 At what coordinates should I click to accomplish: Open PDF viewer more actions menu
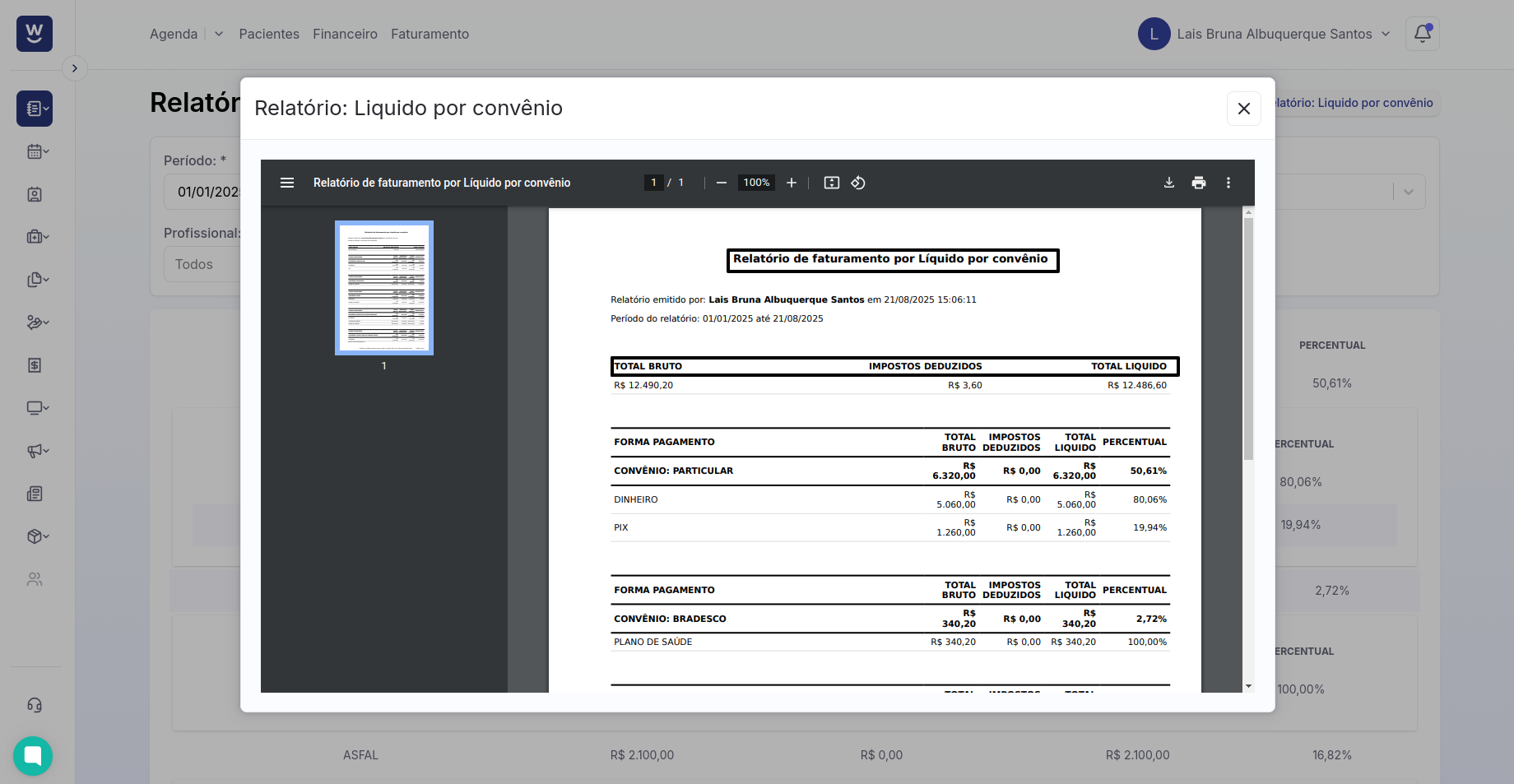(x=1228, y=183)
